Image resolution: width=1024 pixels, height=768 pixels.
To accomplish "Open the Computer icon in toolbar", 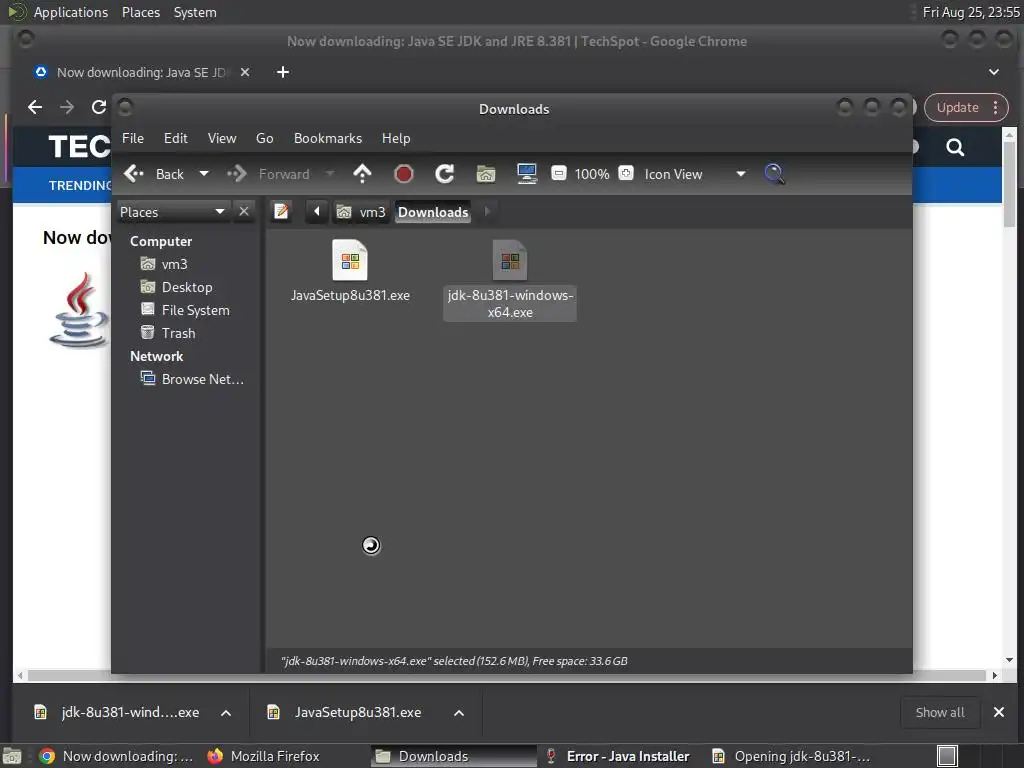I will click(x=526, y=174).
